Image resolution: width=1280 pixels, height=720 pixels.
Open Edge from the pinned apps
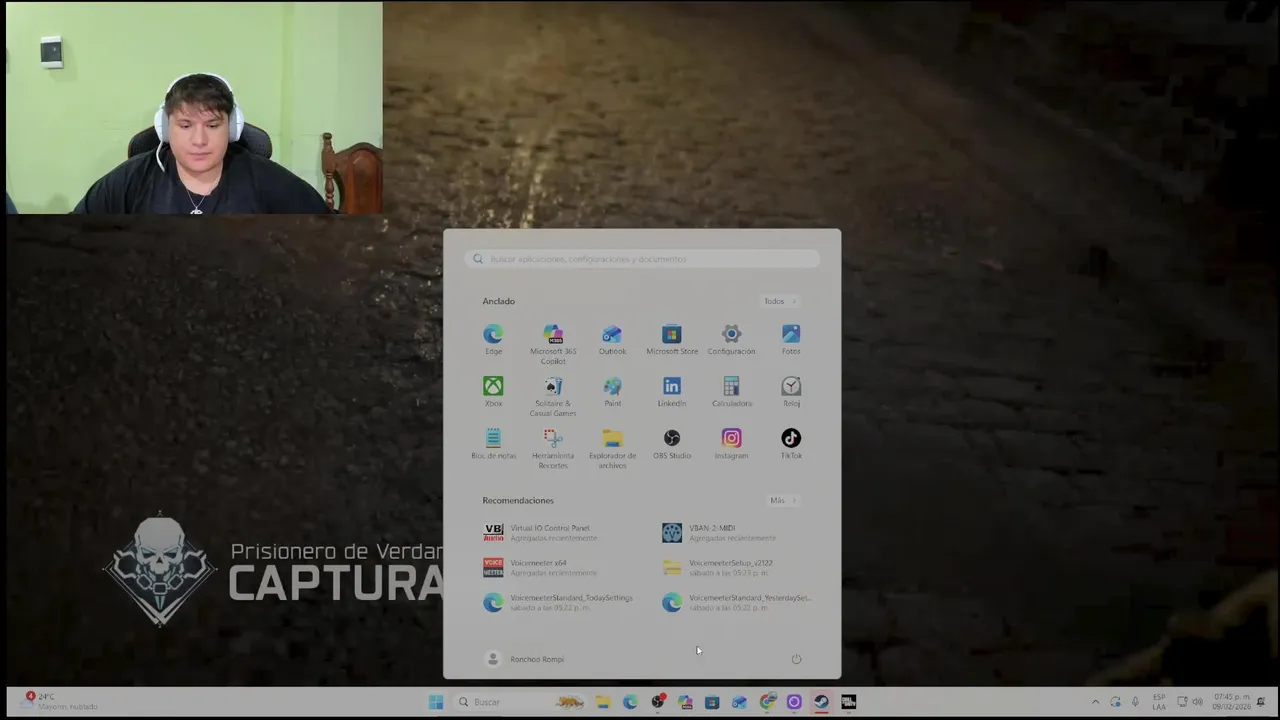coord(493,340)
